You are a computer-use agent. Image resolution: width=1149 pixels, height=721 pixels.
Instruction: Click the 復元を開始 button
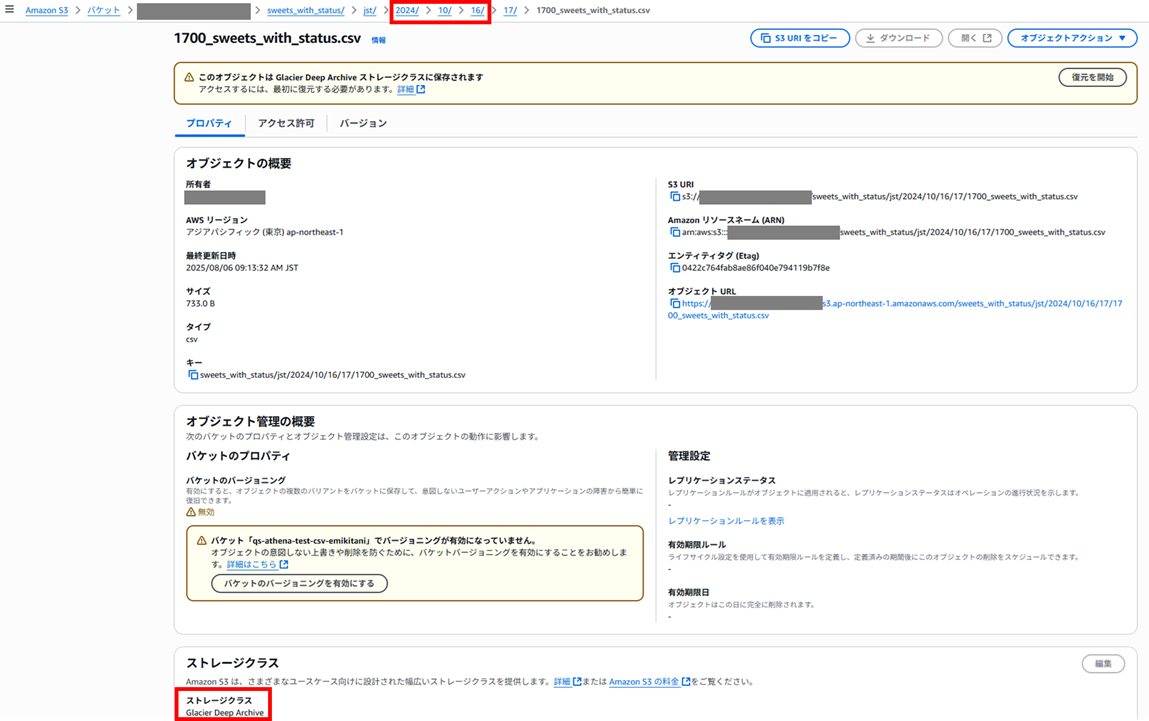(x=1092, y=77)
